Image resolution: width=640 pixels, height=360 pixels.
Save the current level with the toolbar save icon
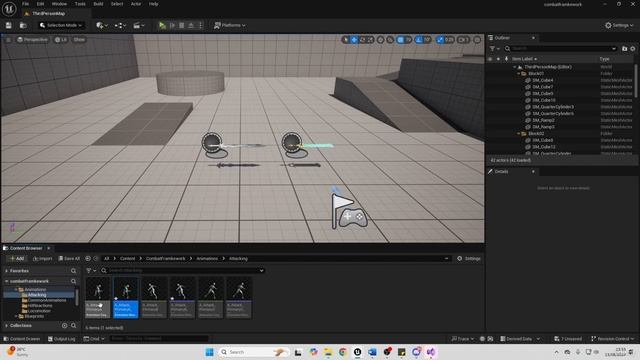pyautogui.click(x=9, y=25)
